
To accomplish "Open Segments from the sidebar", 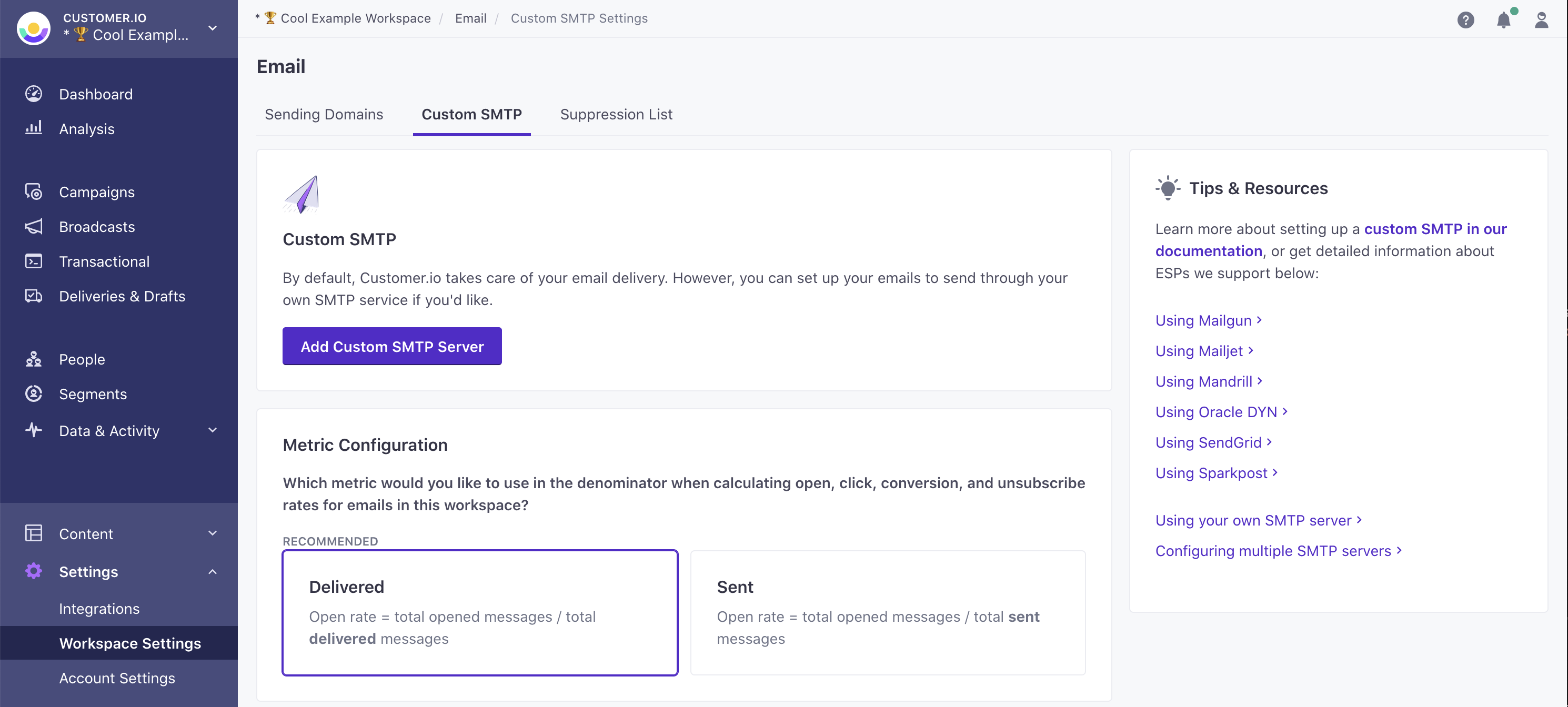I will click(x=93, y=394).
